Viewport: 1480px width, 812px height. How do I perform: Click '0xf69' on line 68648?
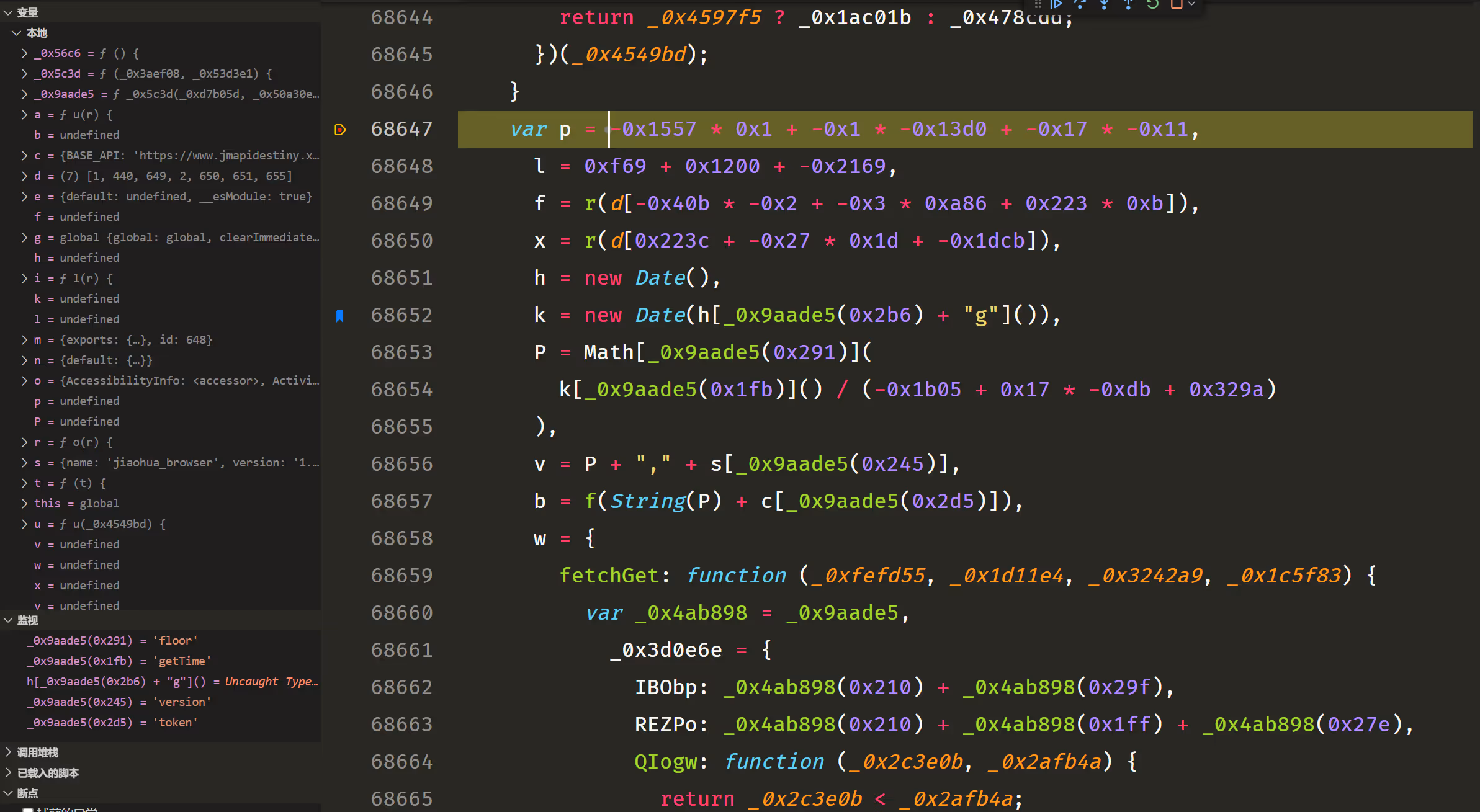tap(615, 166)
